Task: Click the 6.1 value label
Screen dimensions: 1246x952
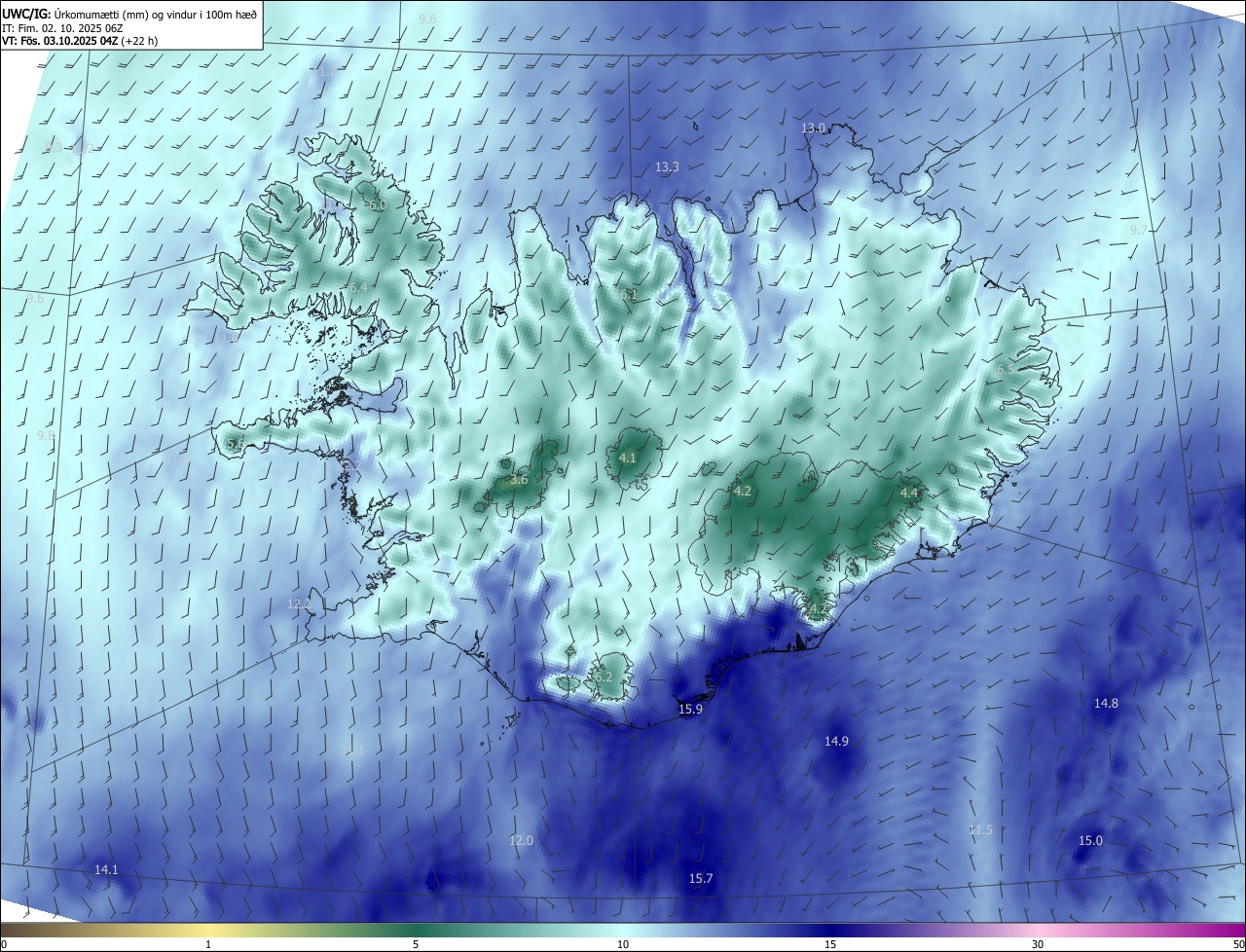Action: coord(629,294)
